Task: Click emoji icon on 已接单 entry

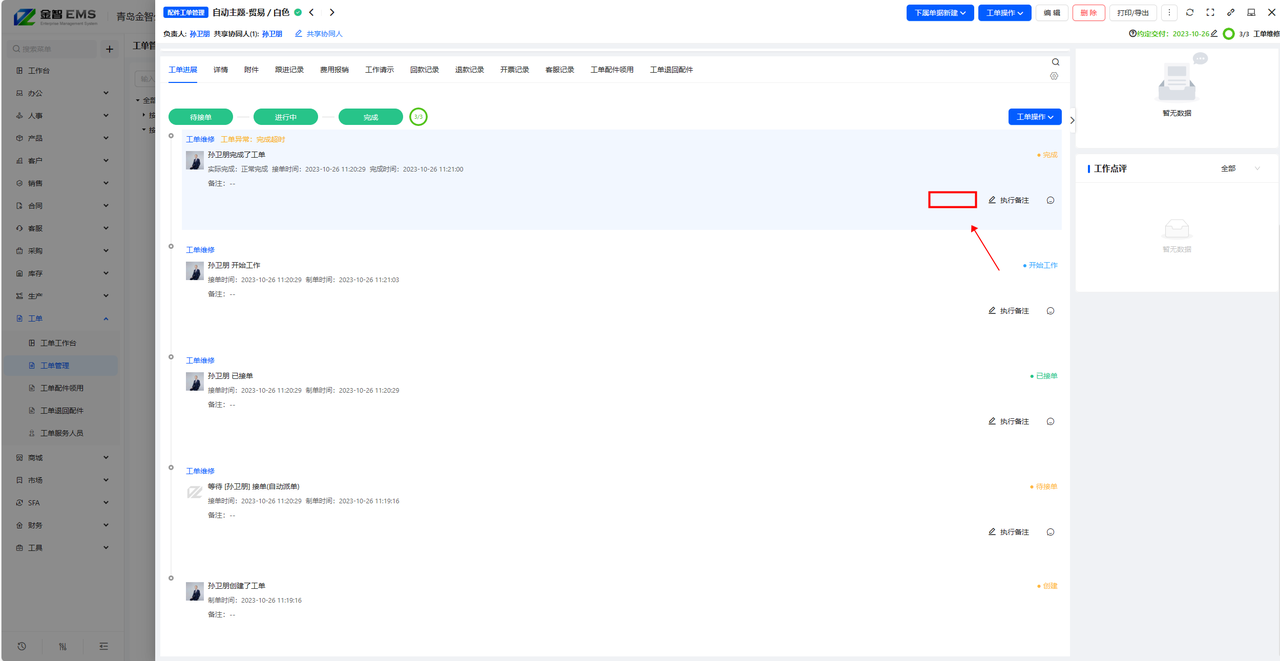Action: coord(1050,421)
